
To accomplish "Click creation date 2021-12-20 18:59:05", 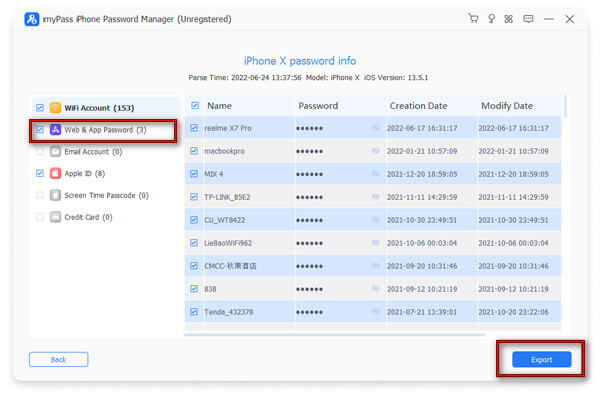I will (x=422, y=174).
